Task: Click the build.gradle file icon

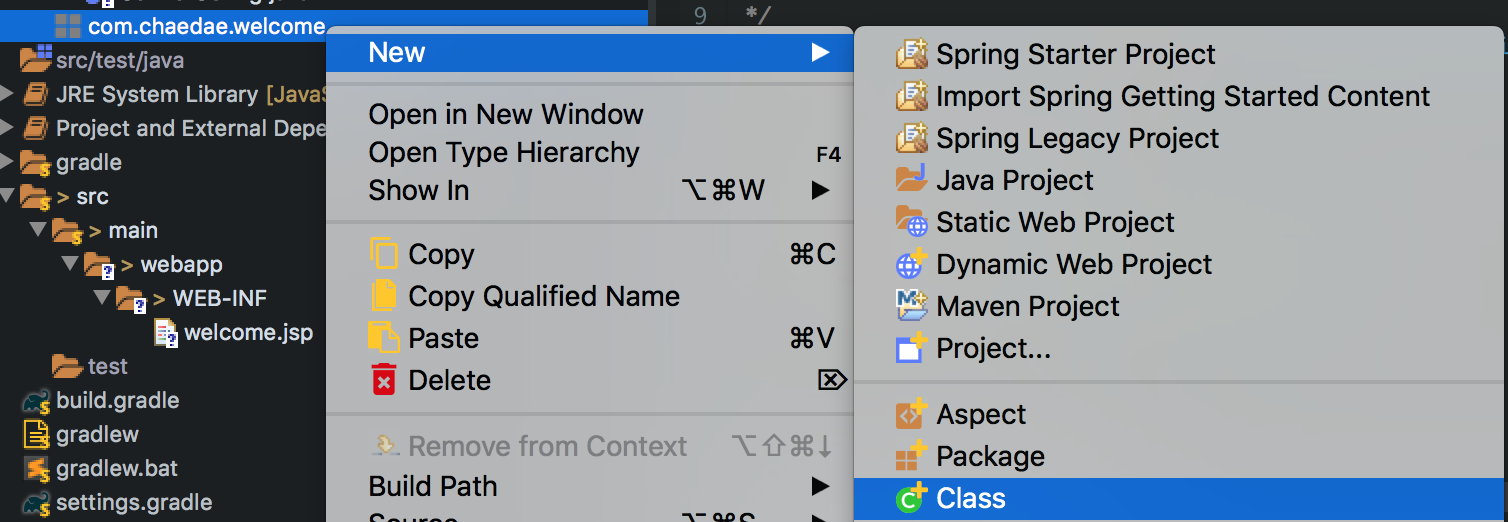Action: click(37, 401)
